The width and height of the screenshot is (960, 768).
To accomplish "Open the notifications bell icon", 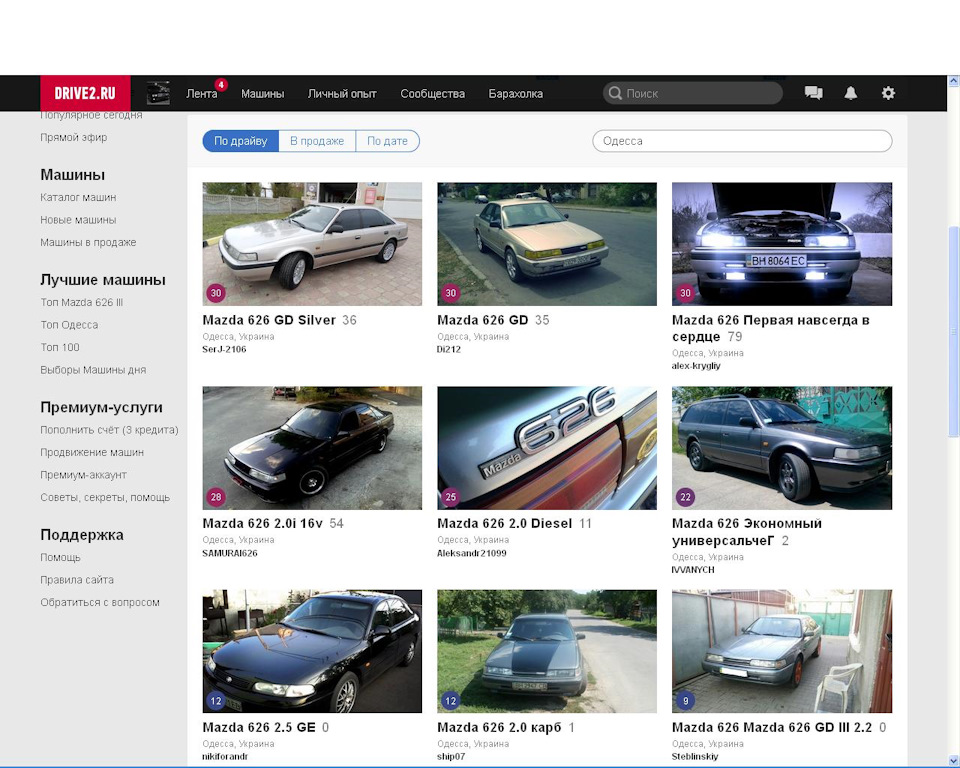I will point(850,93).
